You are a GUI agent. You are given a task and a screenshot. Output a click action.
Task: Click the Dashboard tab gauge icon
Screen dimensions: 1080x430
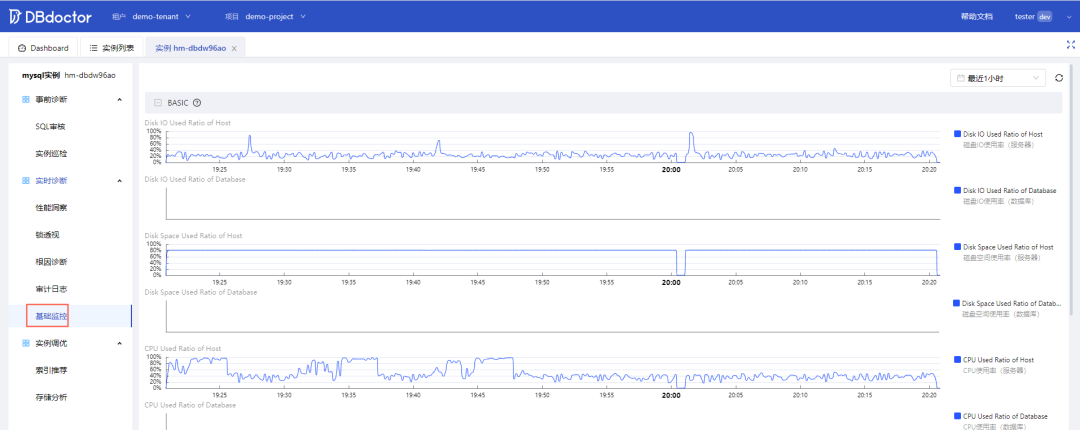(22, 48)
